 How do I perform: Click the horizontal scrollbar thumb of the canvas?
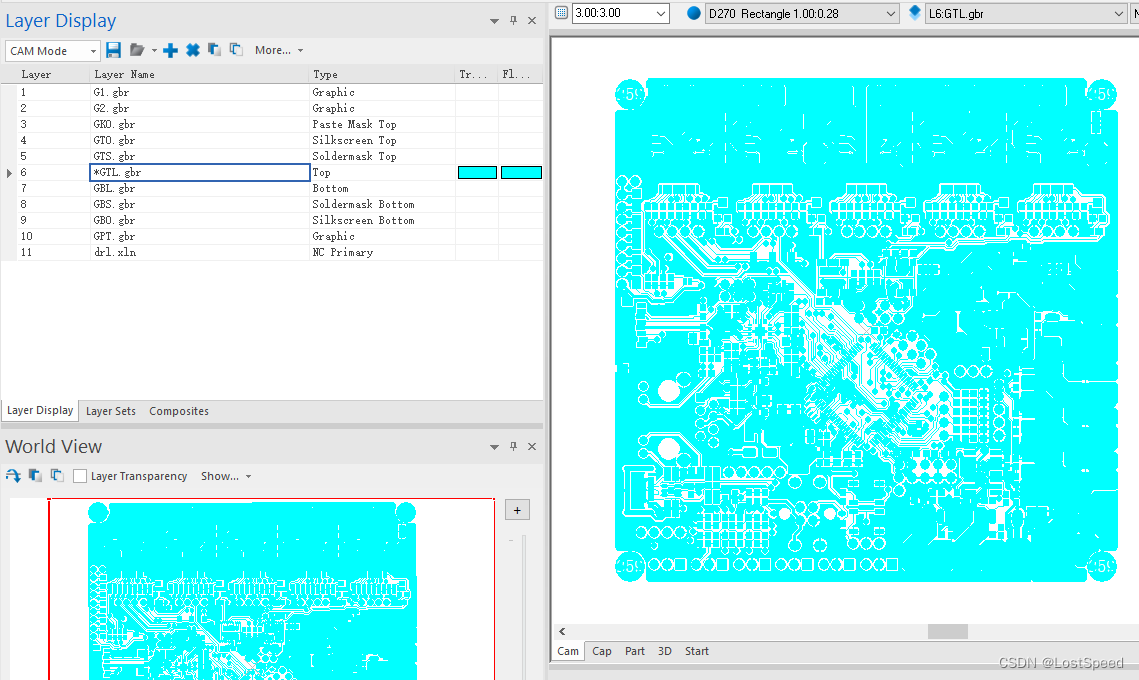click(947, 631)
